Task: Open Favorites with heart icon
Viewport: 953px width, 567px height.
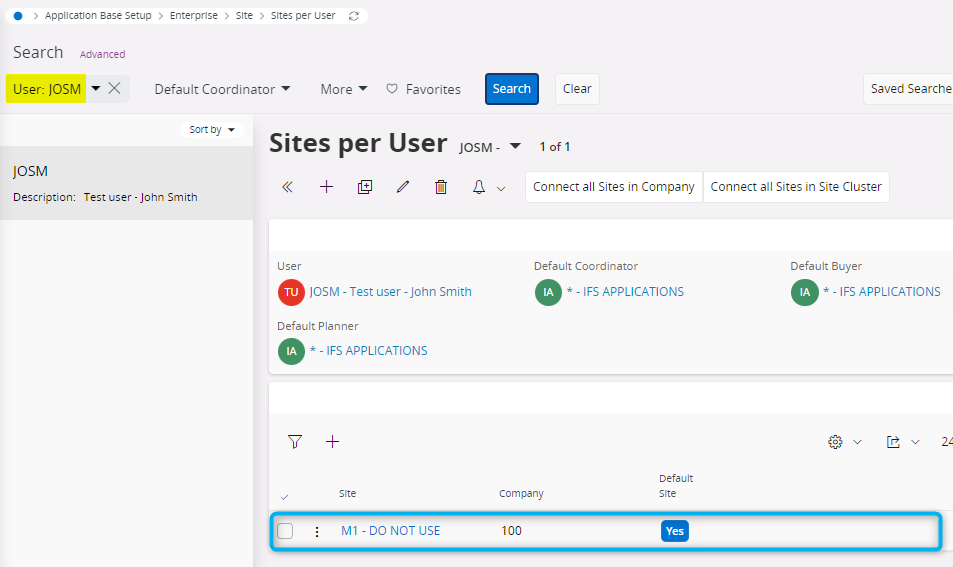Action: point(424,89)
